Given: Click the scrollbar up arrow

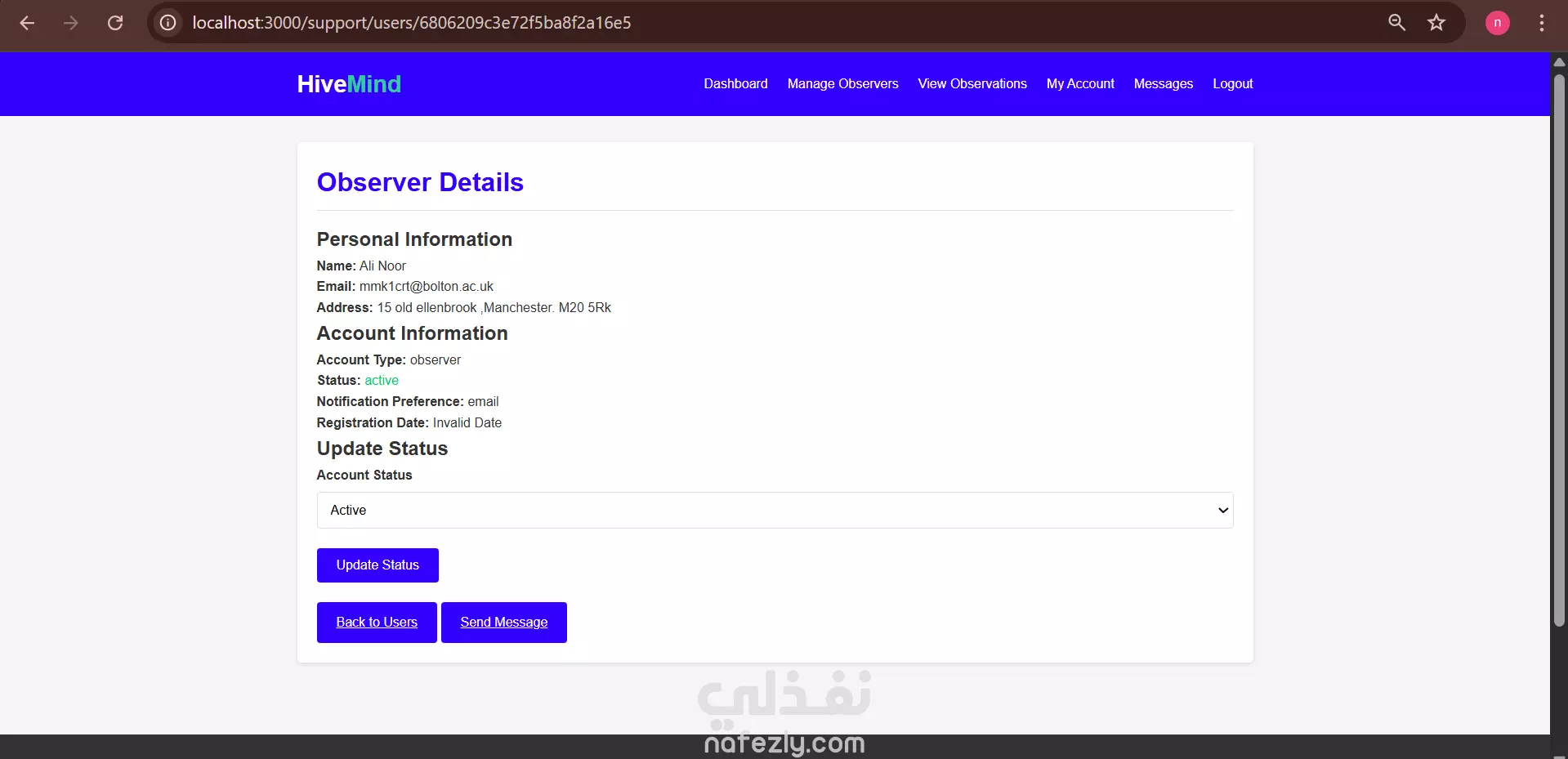Looking at the screenshot, I should coord(1559,62).
